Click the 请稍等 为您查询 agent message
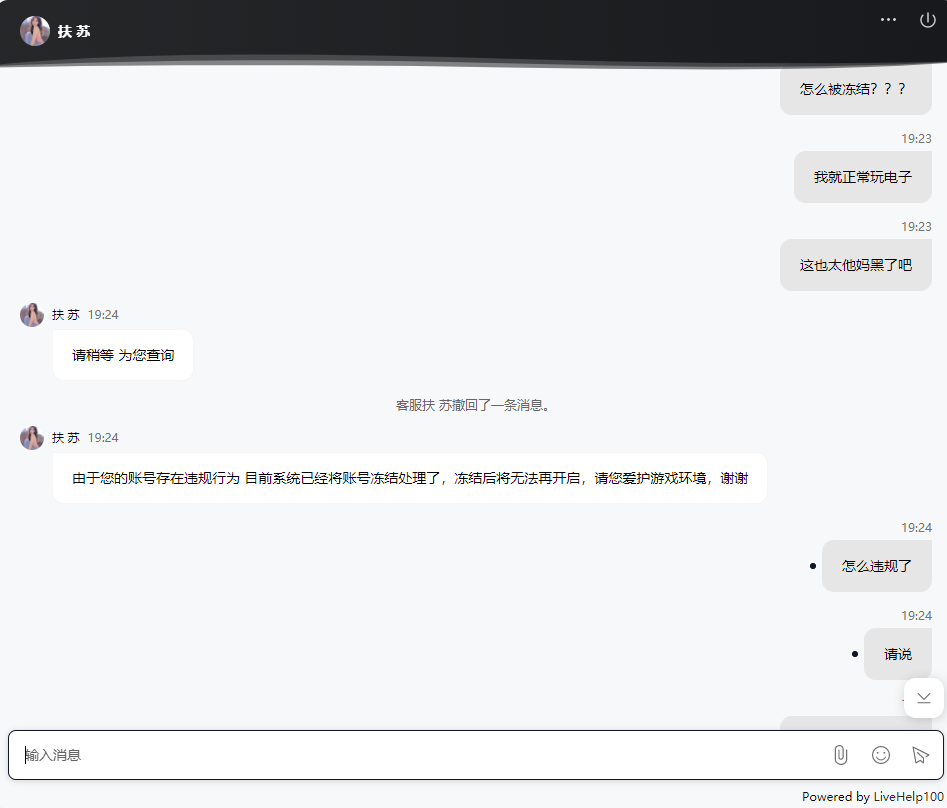 [122, 354]
